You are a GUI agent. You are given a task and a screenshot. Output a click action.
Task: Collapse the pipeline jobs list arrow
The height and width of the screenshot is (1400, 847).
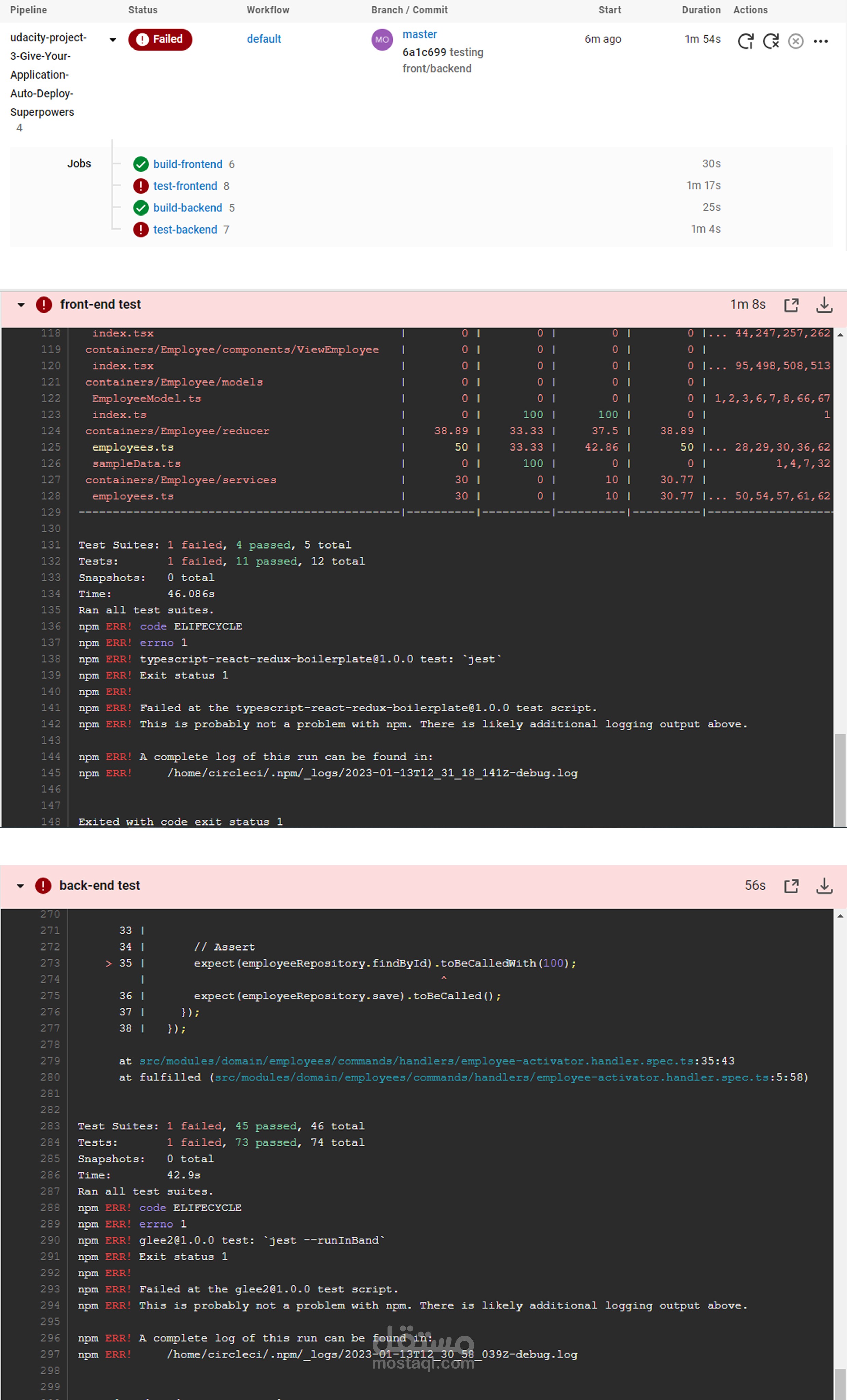(112, 40)
